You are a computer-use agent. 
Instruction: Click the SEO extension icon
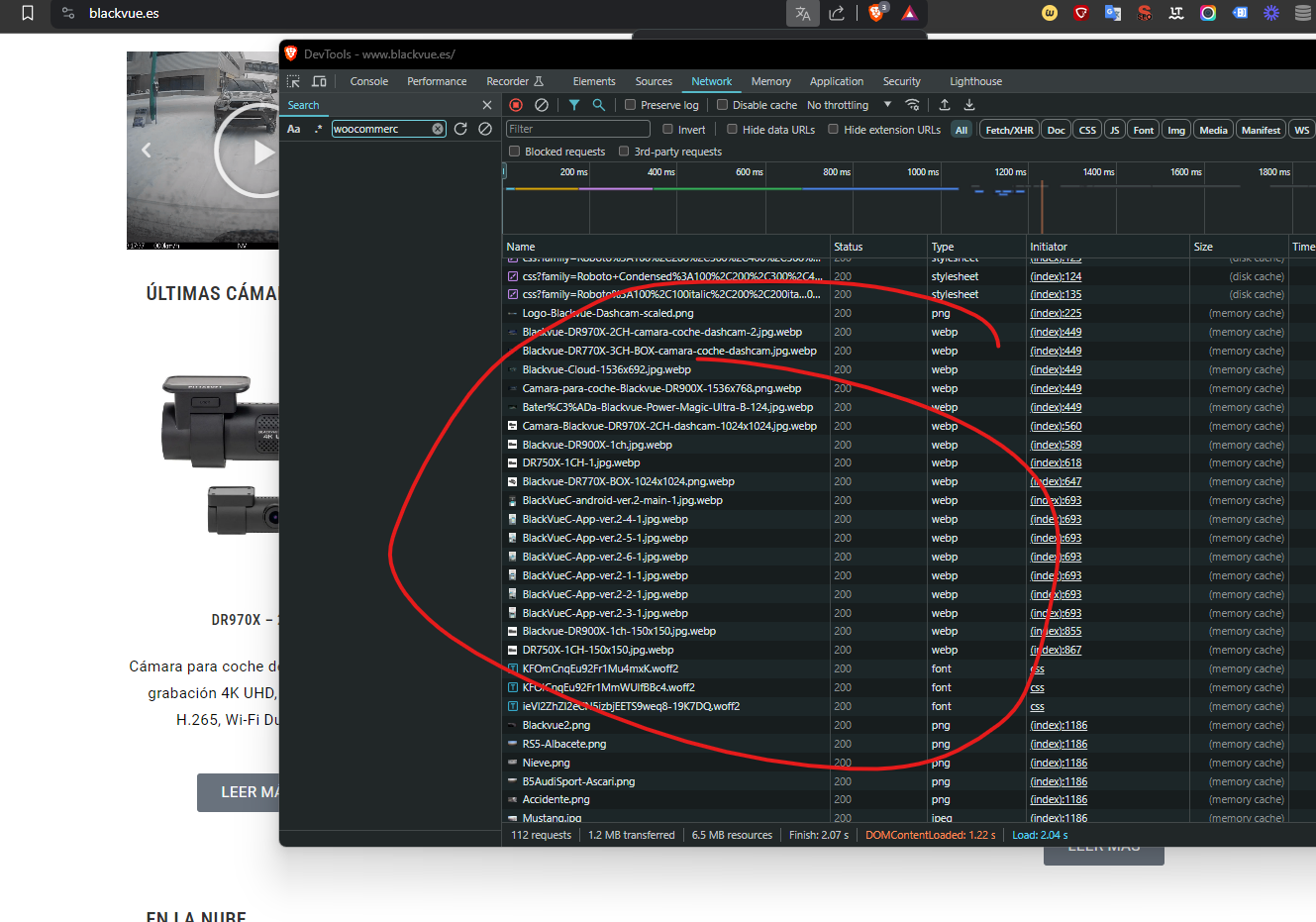(x=1145, y=13)
